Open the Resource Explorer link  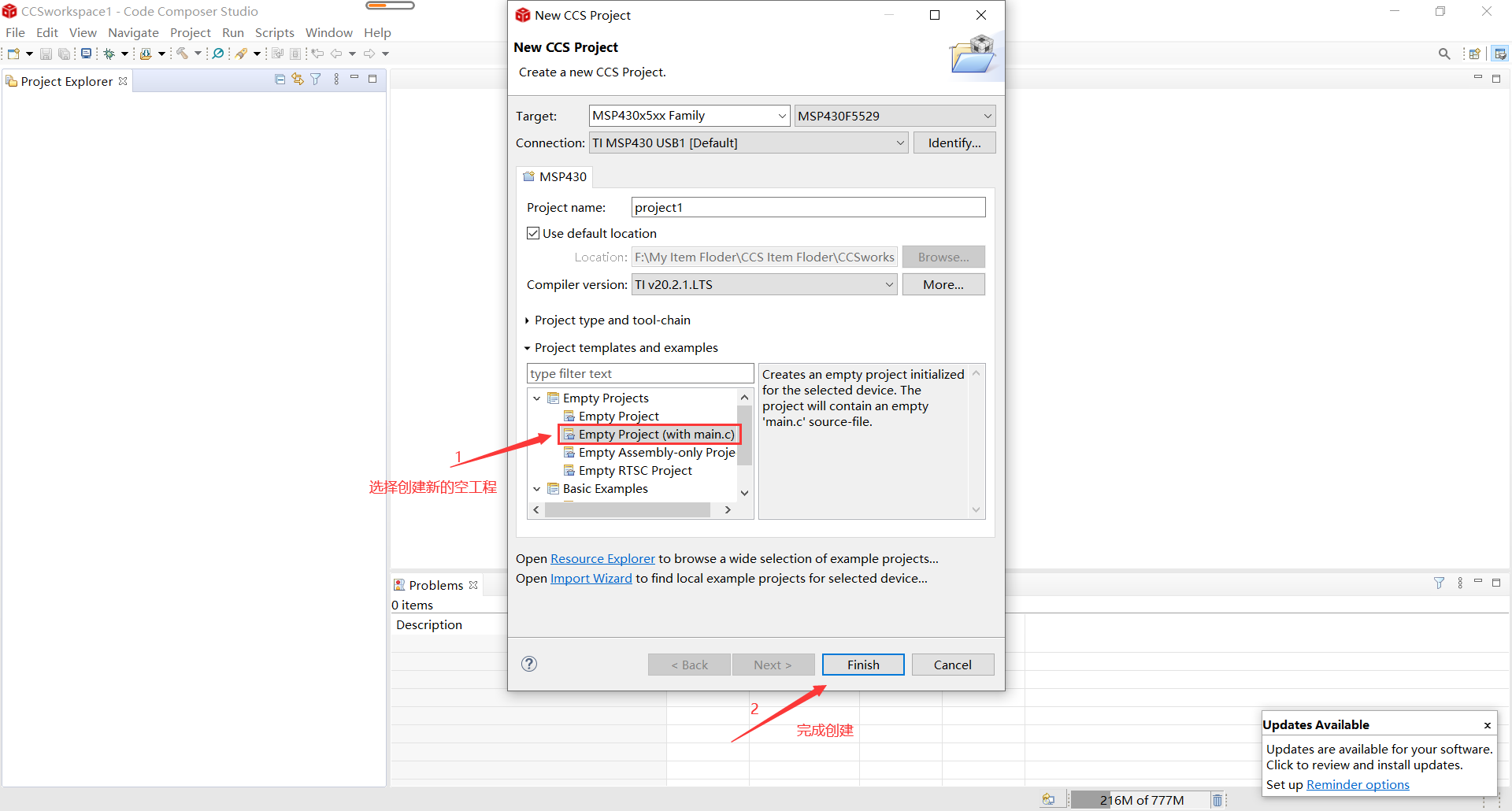point(602,558)
